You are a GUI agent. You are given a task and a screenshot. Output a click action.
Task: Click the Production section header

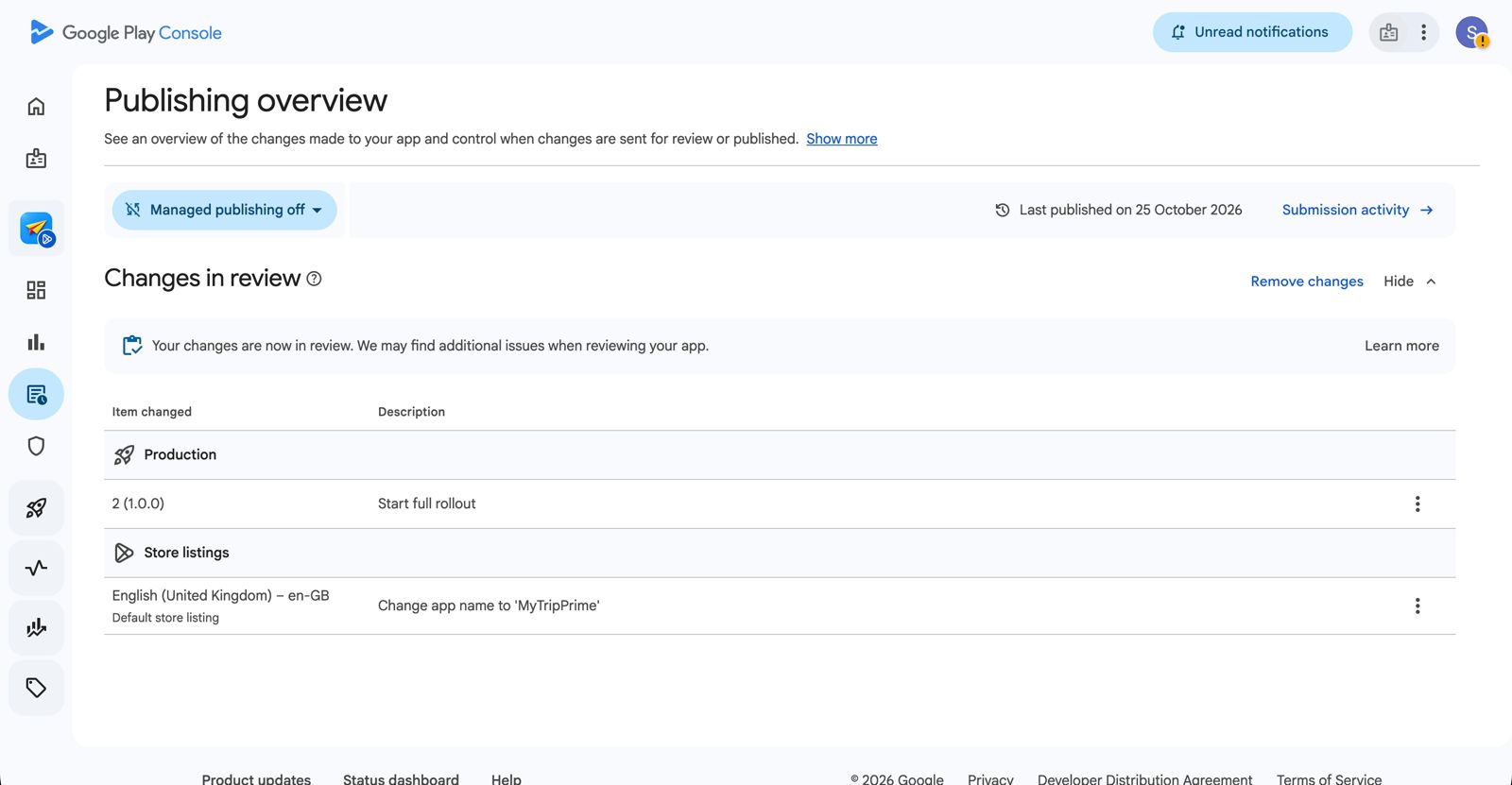click(780, 455)
